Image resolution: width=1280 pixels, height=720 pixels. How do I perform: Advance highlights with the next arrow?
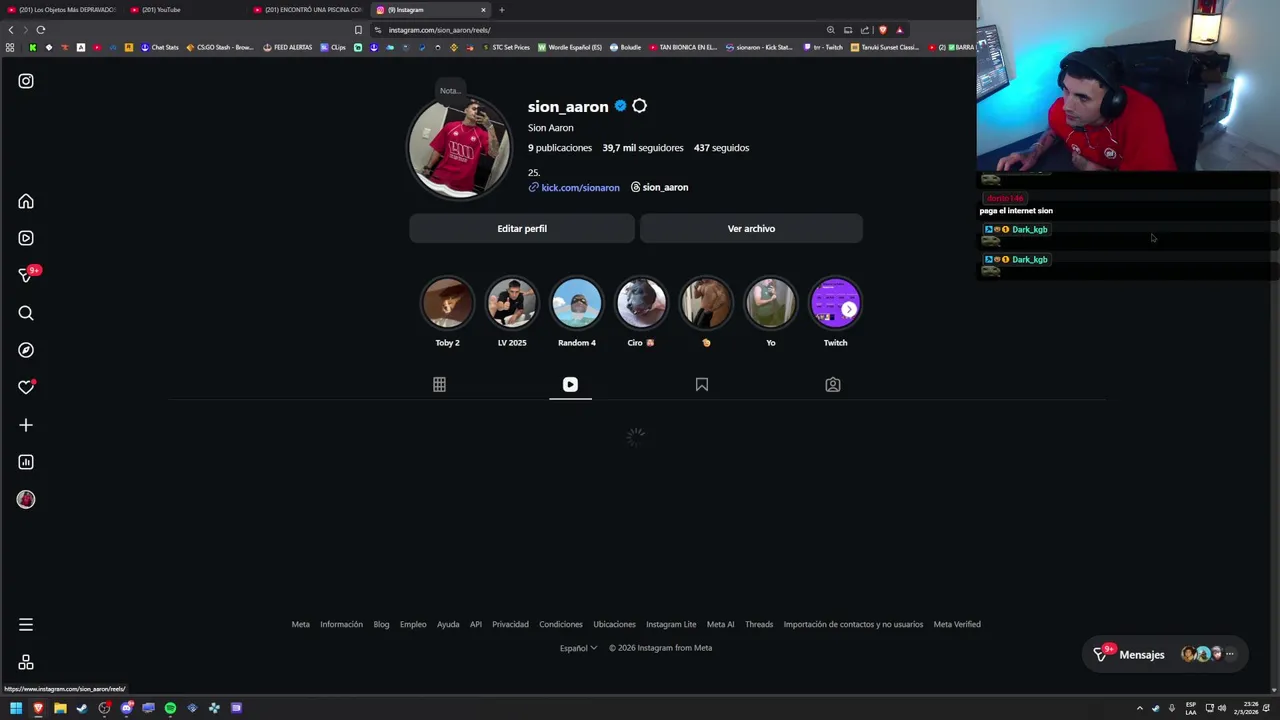[x=849, y=309]
